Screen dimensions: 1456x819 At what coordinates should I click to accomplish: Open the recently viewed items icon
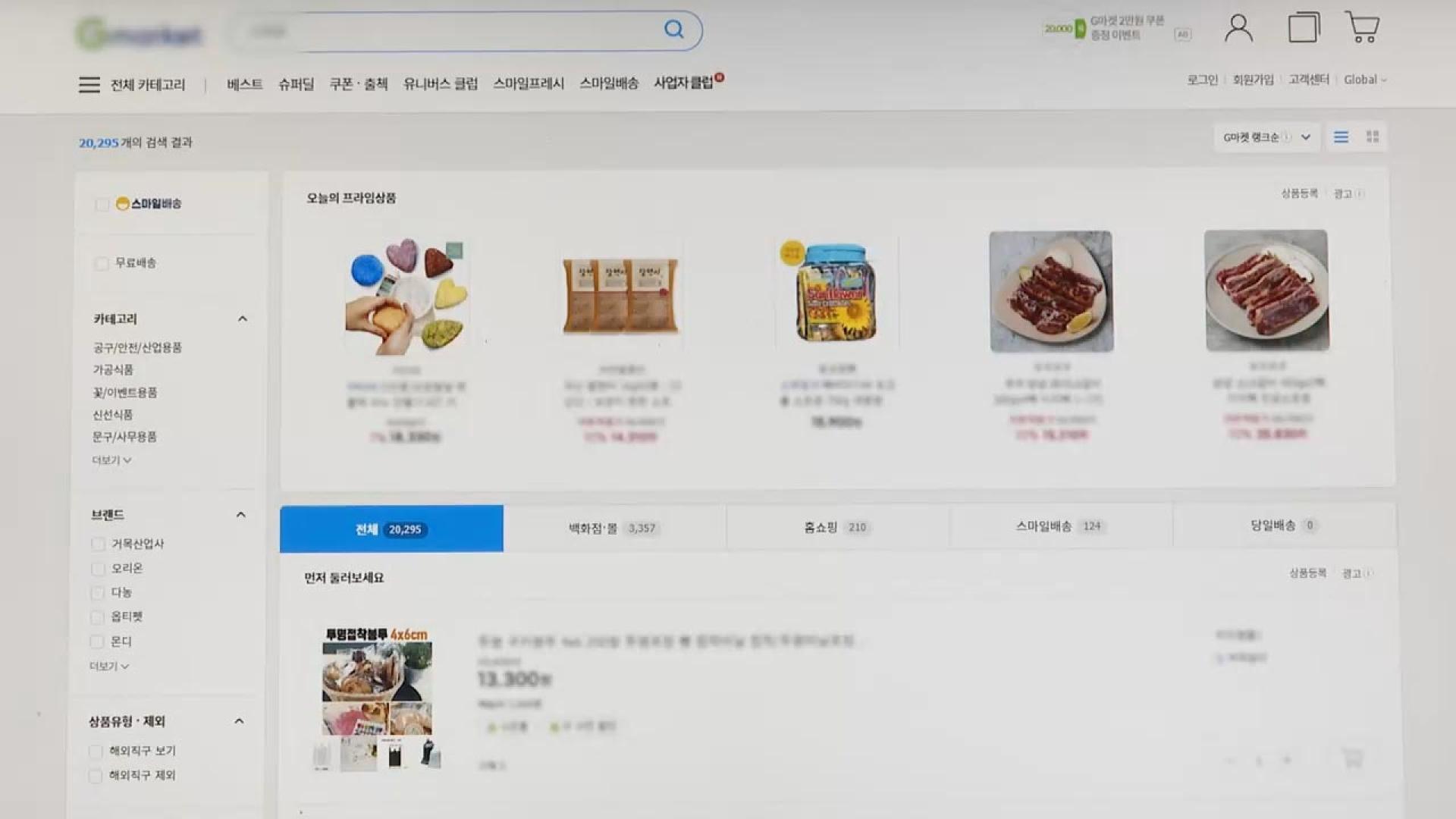[x=1304, y=27]
